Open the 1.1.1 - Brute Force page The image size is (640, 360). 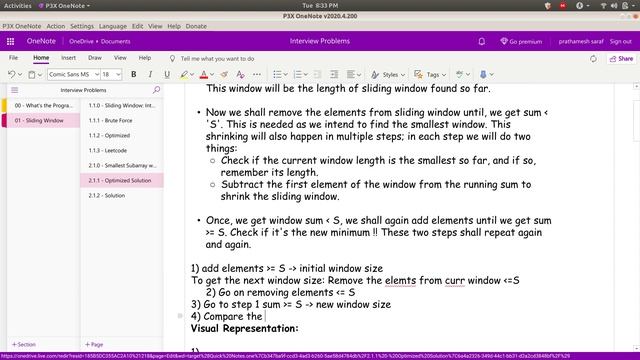point(122,120)
